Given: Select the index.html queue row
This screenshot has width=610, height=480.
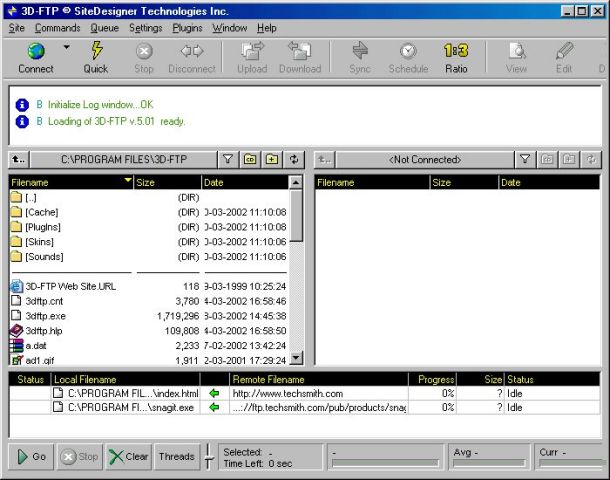Looking at the screenshot, I should coord(305,393).
